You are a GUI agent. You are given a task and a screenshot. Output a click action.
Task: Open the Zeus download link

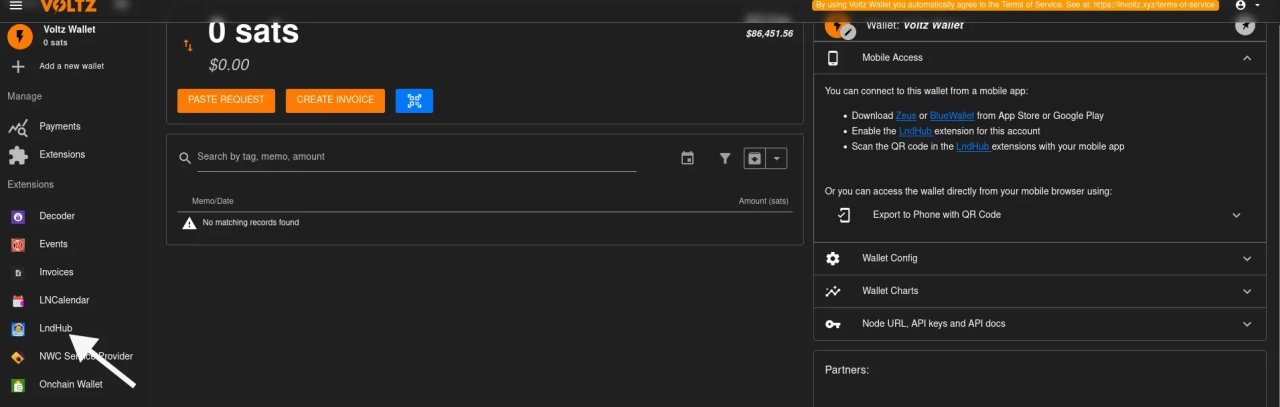pos(906,116)
